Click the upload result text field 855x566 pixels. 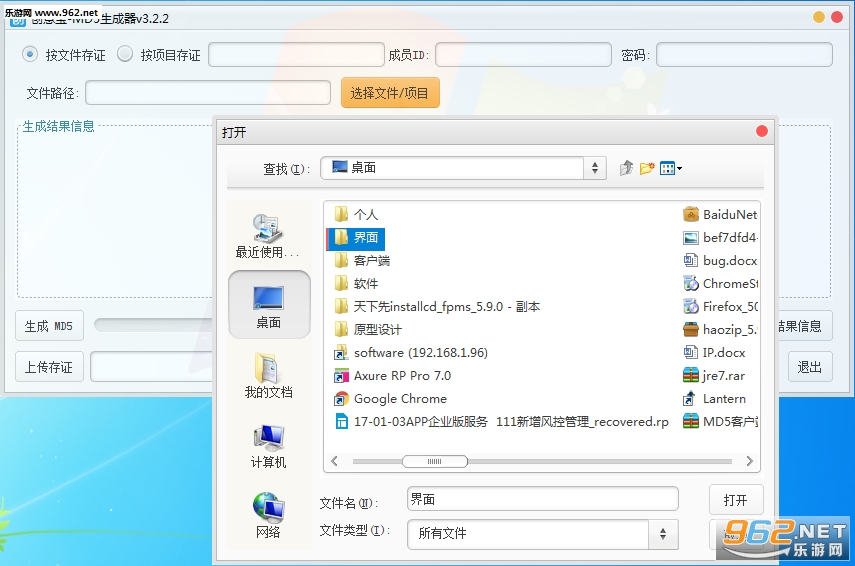pos(152,367)
